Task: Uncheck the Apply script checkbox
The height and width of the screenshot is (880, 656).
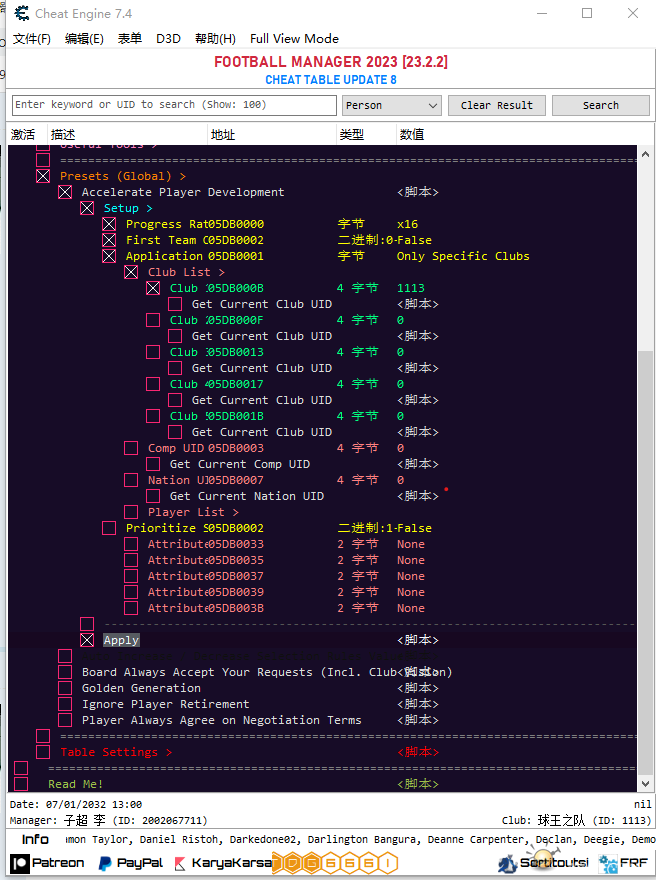Action: point(87,640)
